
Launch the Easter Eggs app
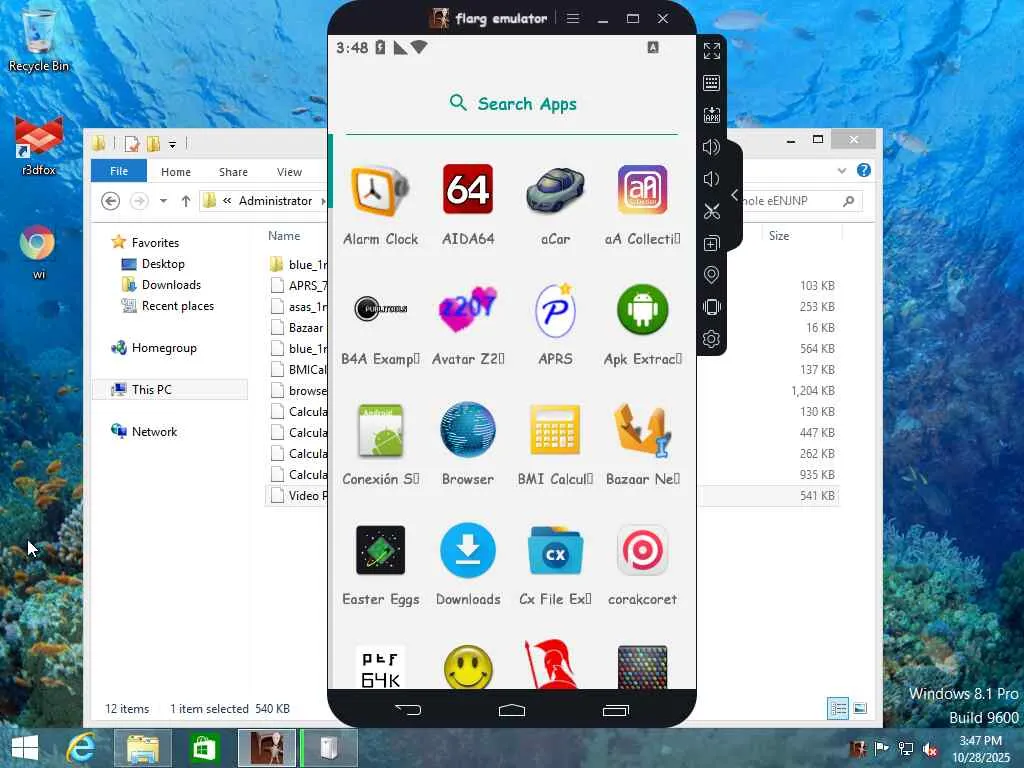381,551
